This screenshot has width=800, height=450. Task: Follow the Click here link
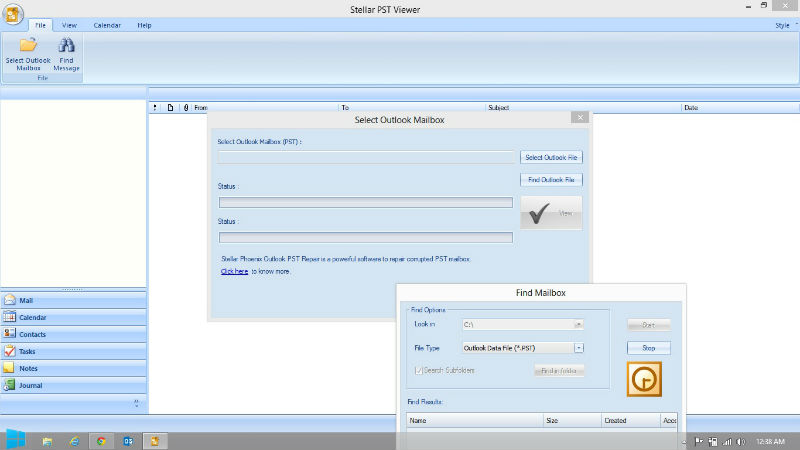tap(234, 271)
